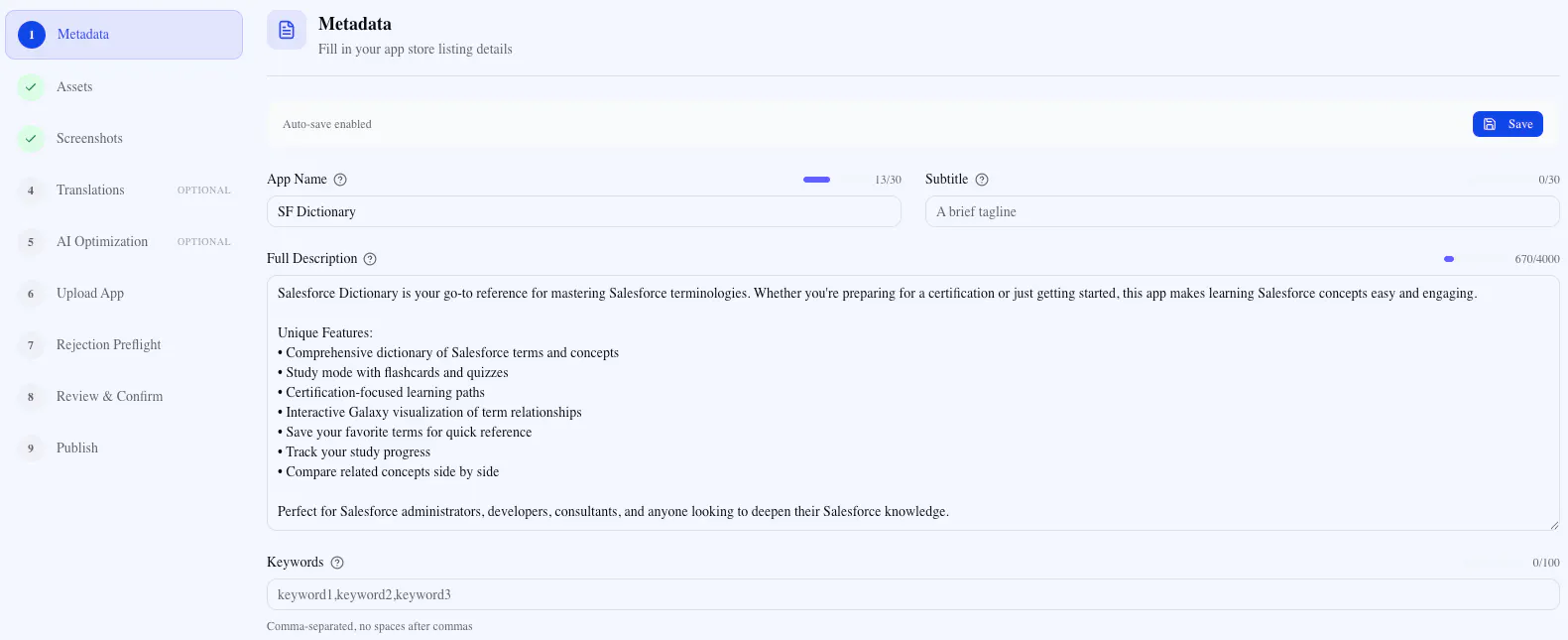Click the 'Unique Features:' line in description
The height and width of the screenshot is (640, 1568).
click(x=325, y=332)
